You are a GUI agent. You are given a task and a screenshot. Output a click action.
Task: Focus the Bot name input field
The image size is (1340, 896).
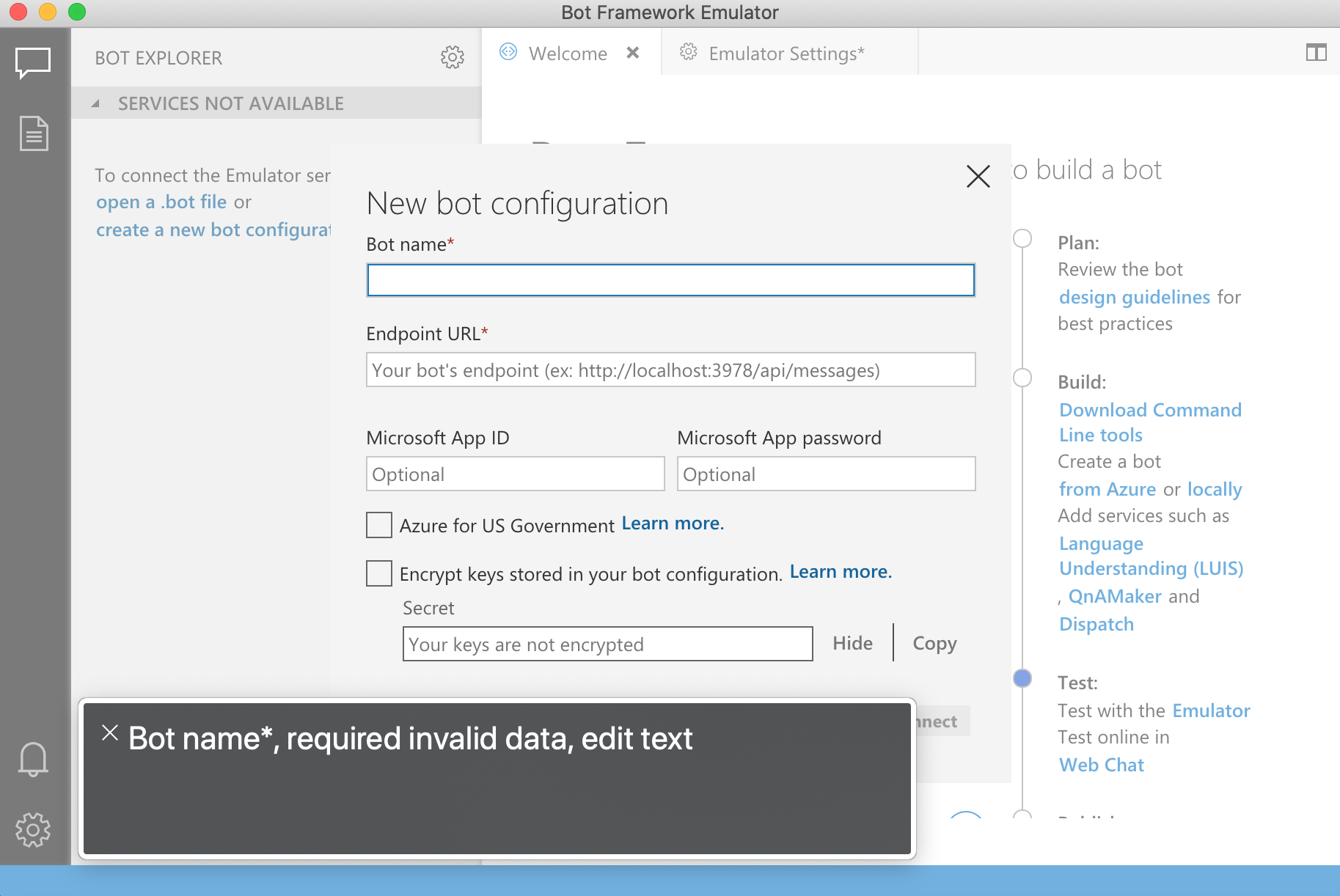tap(671, 280)
